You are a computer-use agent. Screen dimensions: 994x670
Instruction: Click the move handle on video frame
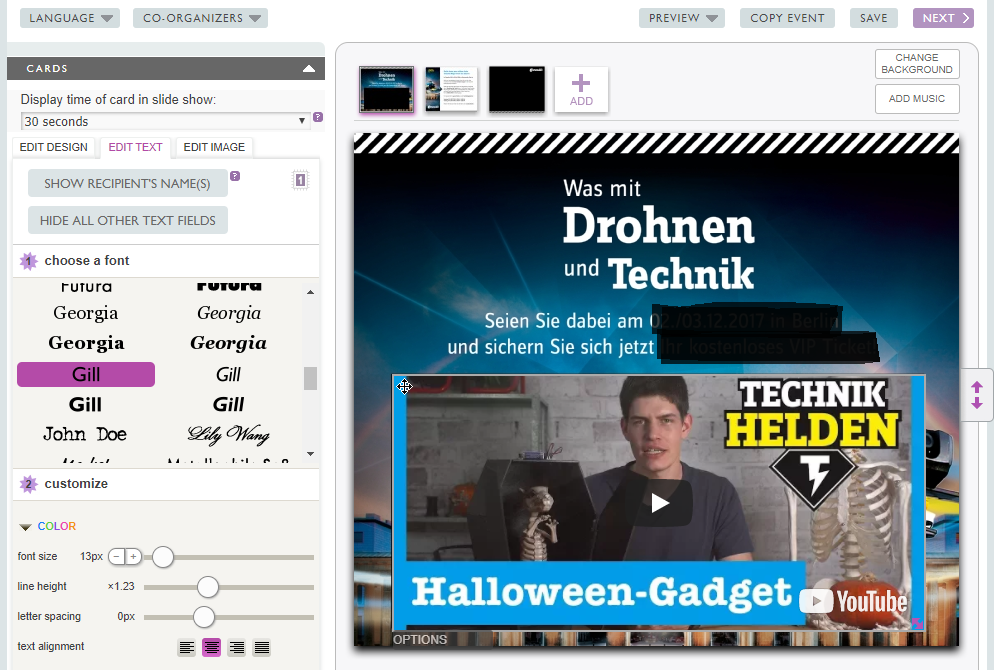(404, 387)
